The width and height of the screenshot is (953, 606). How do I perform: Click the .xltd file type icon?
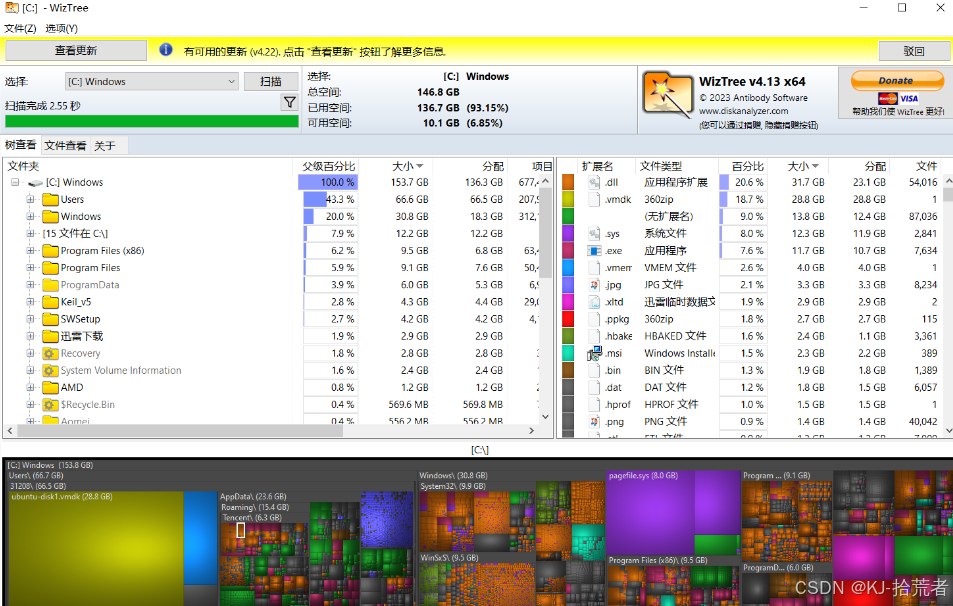click(594, 301)
